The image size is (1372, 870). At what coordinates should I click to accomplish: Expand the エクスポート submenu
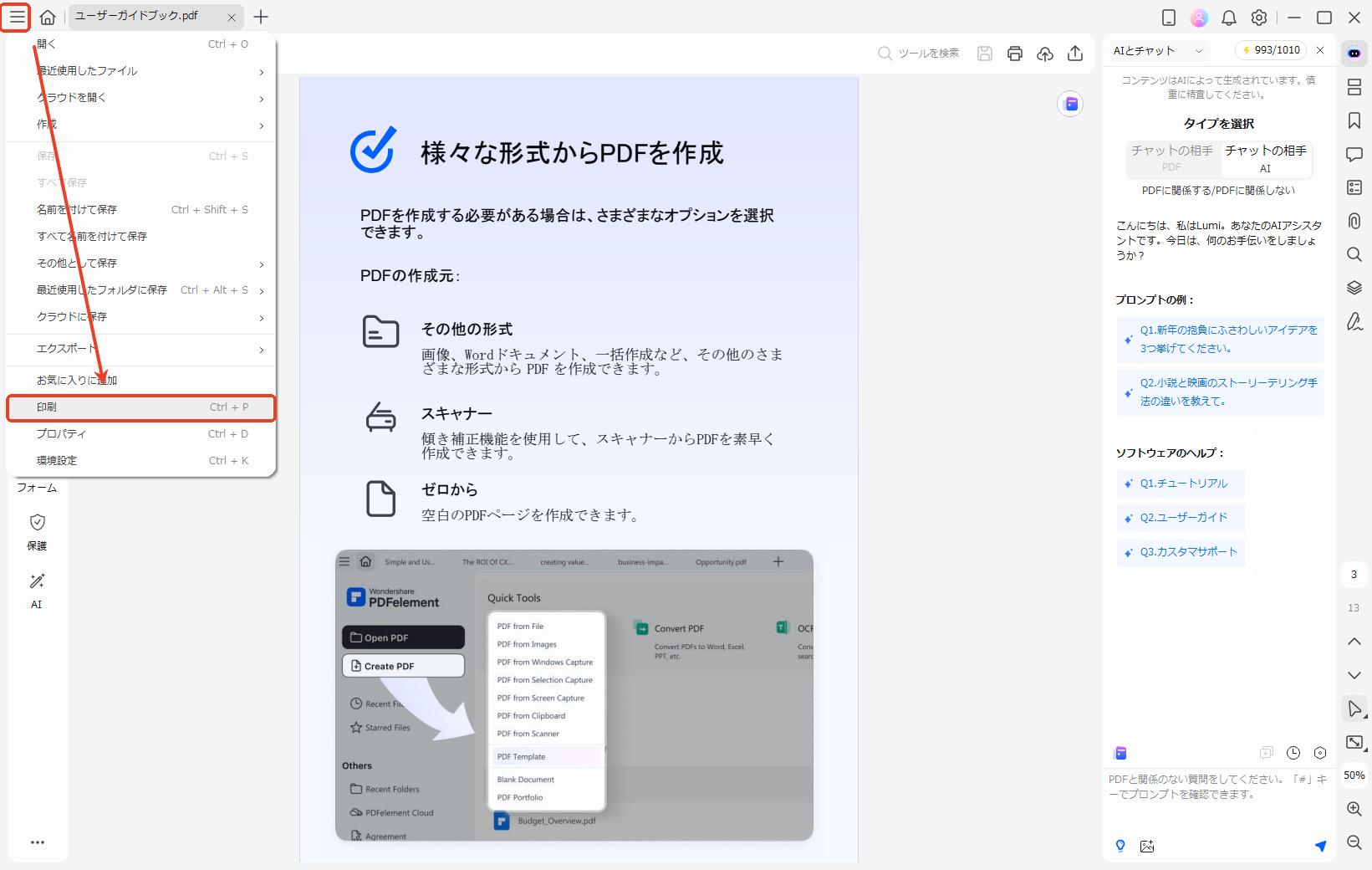[x=140, y=350]
